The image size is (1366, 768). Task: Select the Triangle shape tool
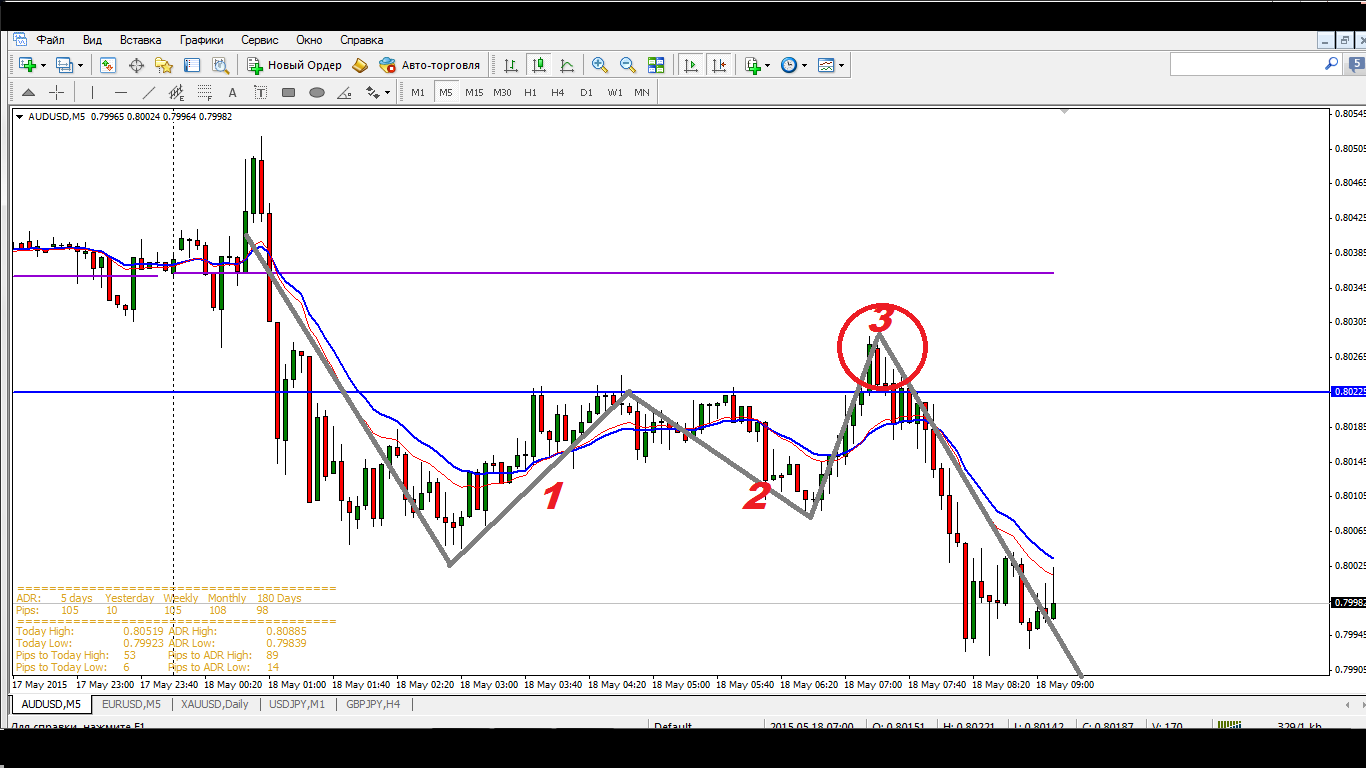point(345,93)
